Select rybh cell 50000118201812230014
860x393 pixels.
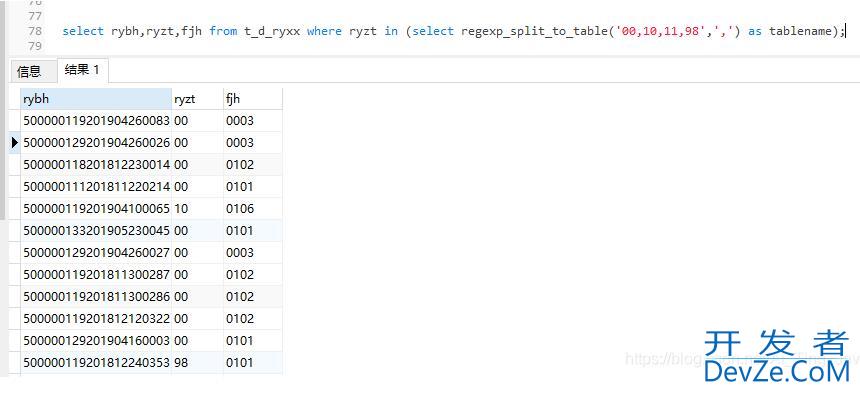click(96, 164)
